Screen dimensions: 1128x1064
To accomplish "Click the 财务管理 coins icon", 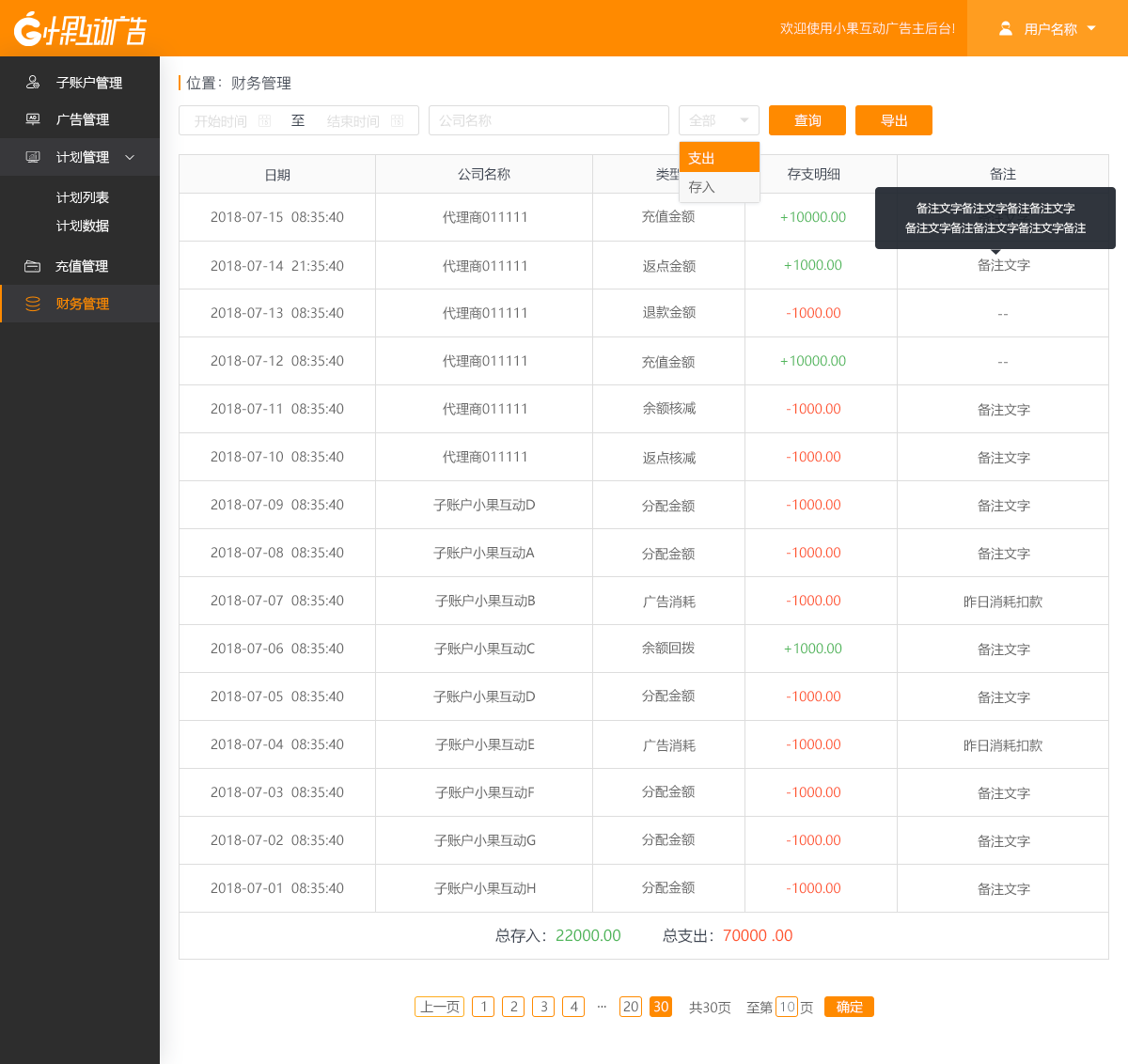I will click(x=33, y=304).
